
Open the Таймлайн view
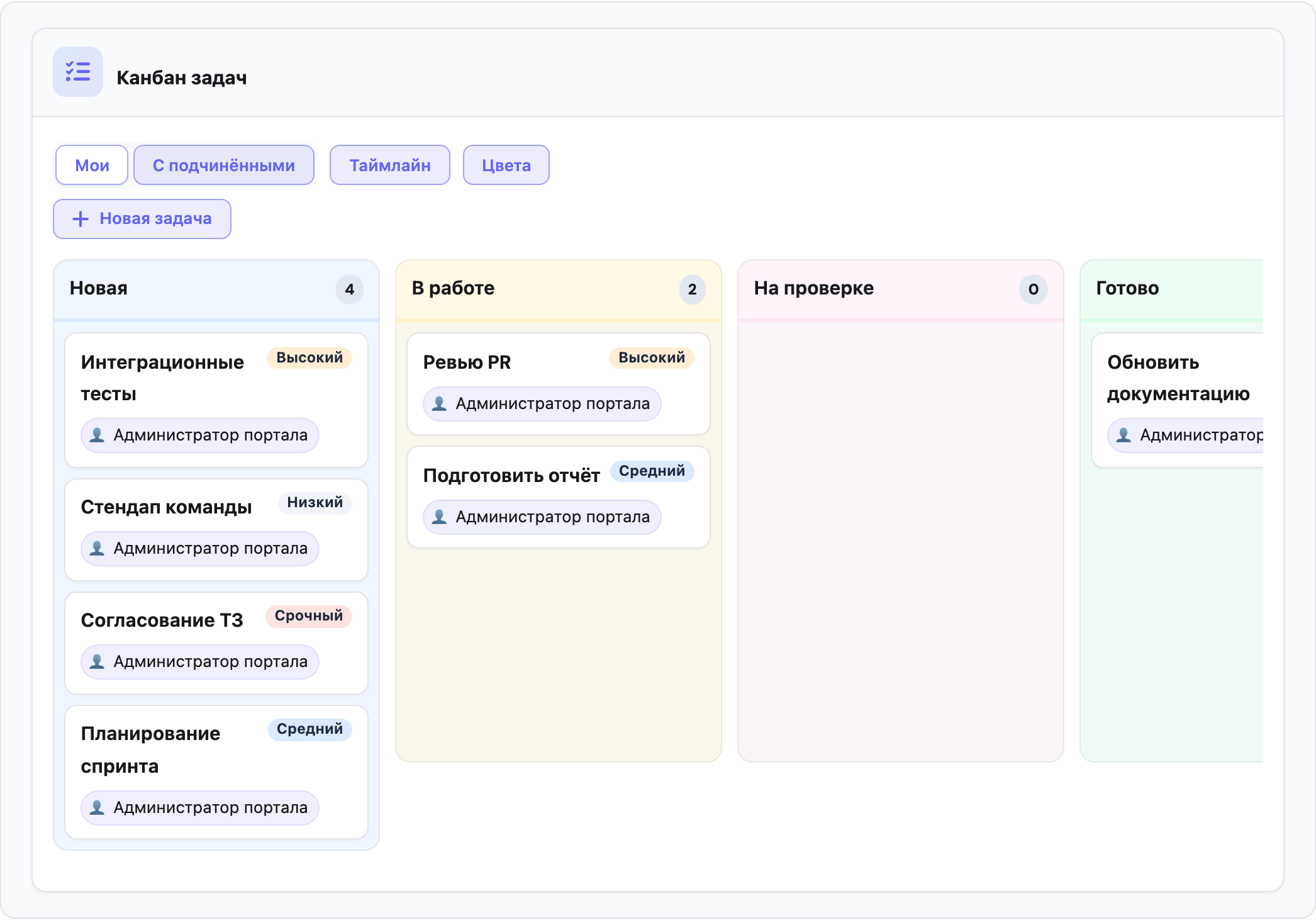click(390, 165)
